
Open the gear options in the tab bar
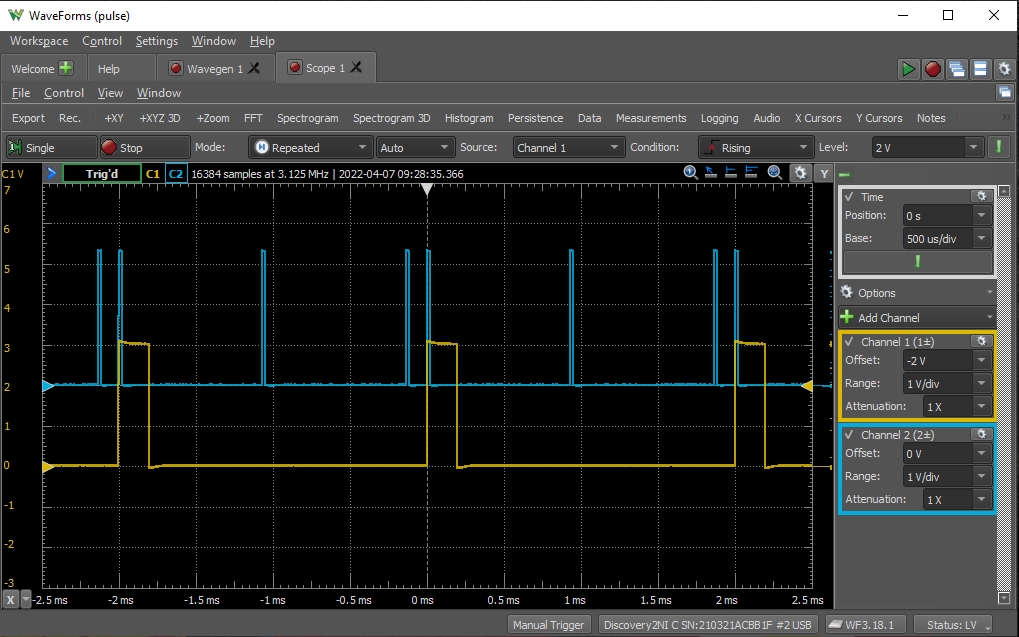(x=1004, y=69)
